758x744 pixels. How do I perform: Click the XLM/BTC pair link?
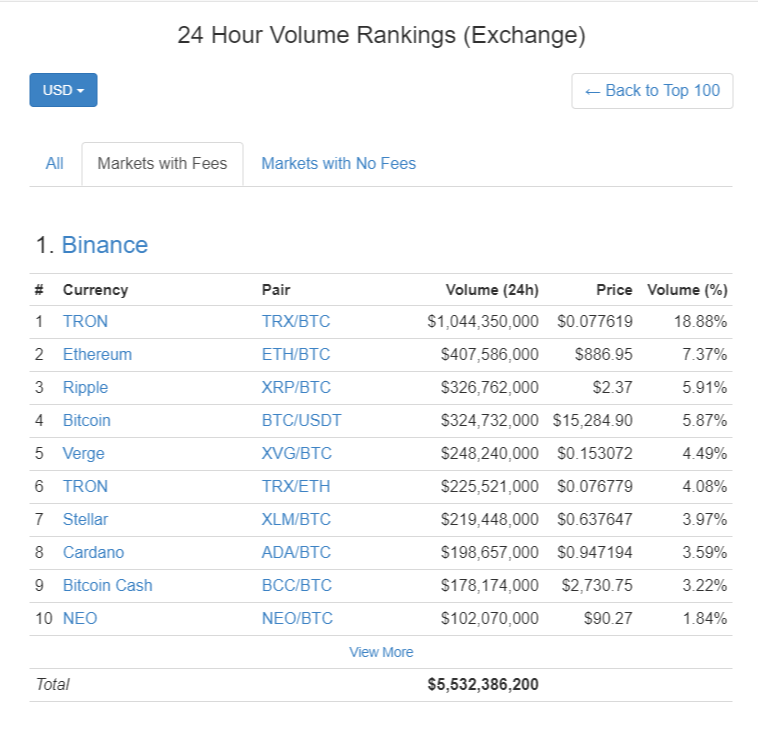pyautogui.click(x=296, y=519)
